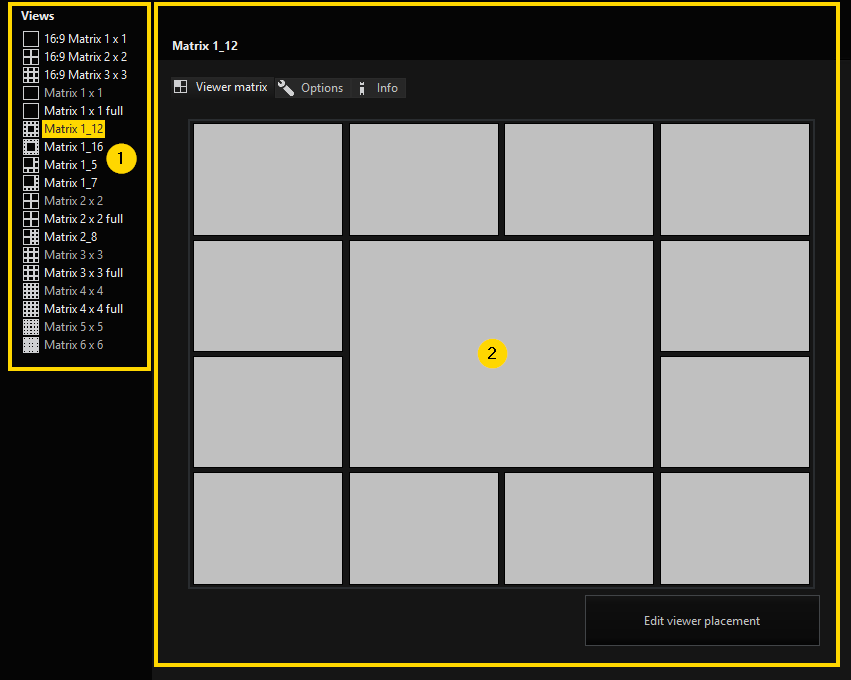The image size is (851, 680).
Task: Click the Matrix 6 x 6 grid icon
Action: point(31,345)
